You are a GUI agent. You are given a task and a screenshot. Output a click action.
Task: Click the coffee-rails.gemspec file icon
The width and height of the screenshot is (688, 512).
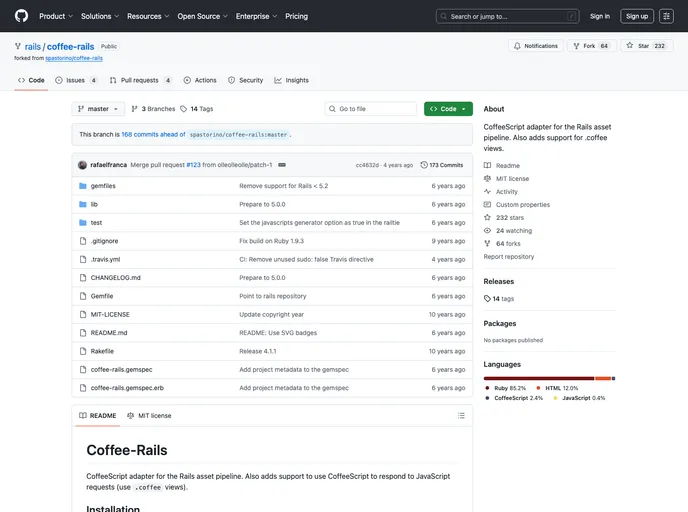click(83, 370)
